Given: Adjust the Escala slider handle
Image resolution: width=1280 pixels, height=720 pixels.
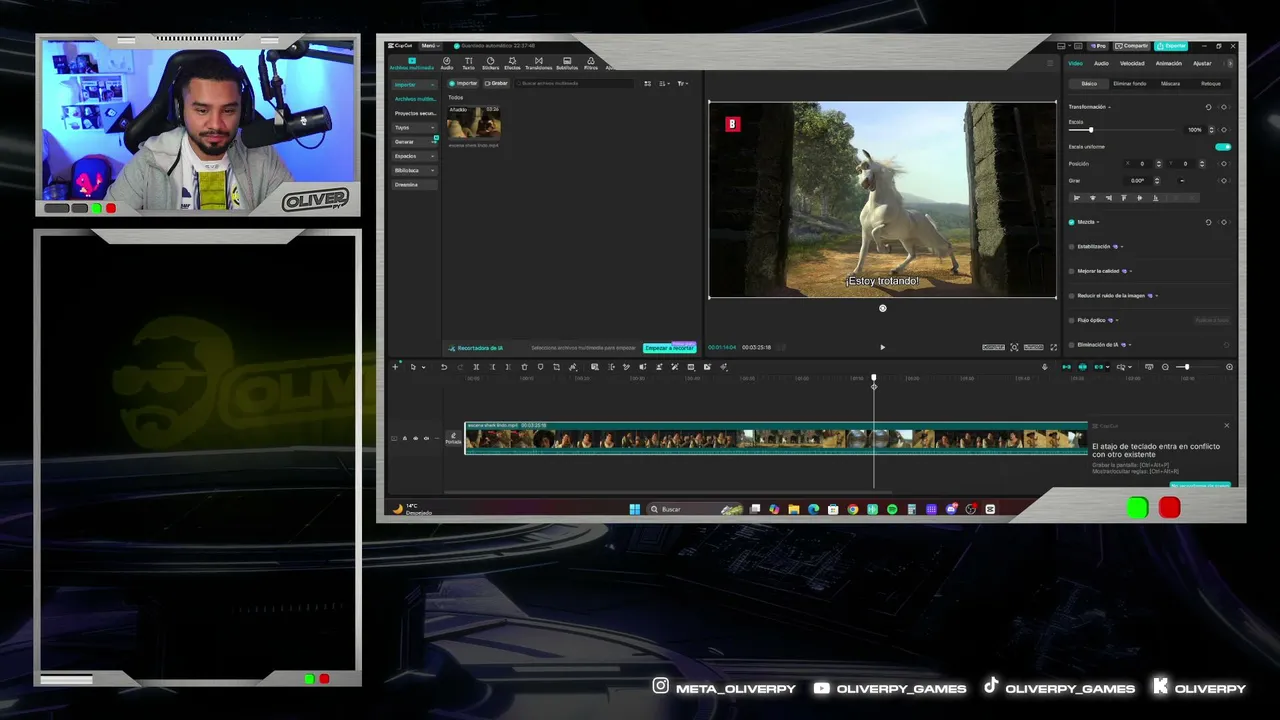Looking at the screenshot, I should pyautogui.click(x=1091, y=130).
